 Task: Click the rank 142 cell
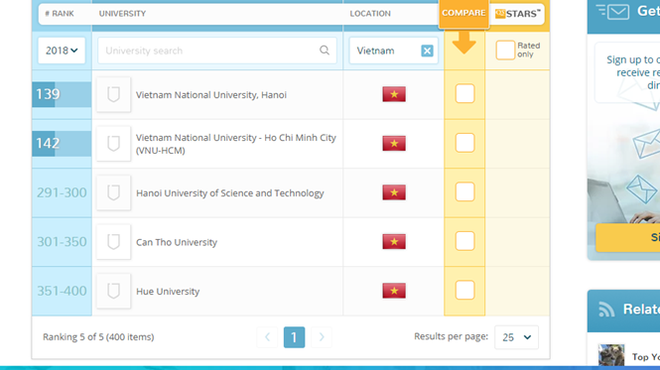61,144
